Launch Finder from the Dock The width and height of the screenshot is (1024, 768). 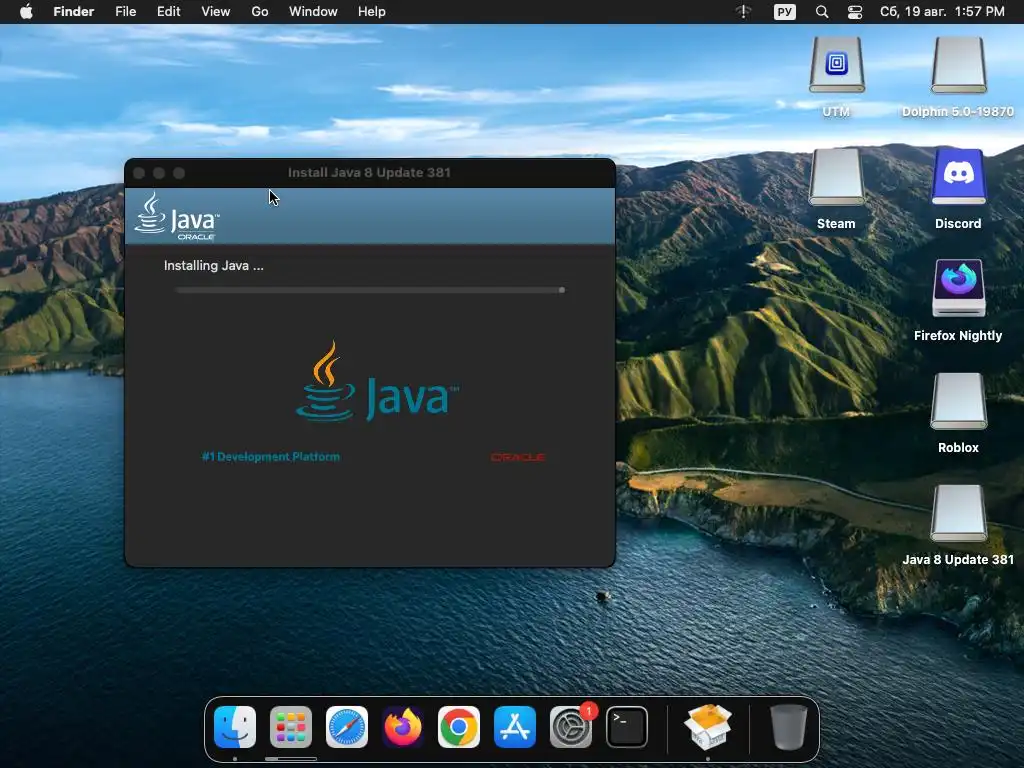coord(235,726)
